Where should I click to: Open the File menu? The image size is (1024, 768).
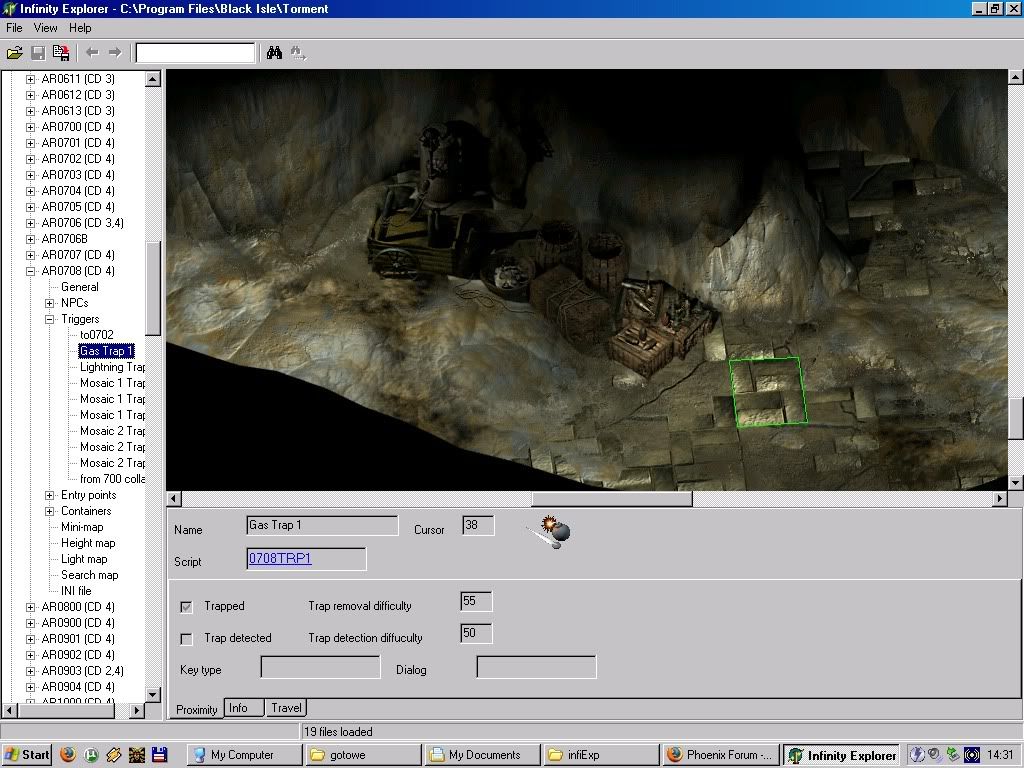(x=14, y=27)
